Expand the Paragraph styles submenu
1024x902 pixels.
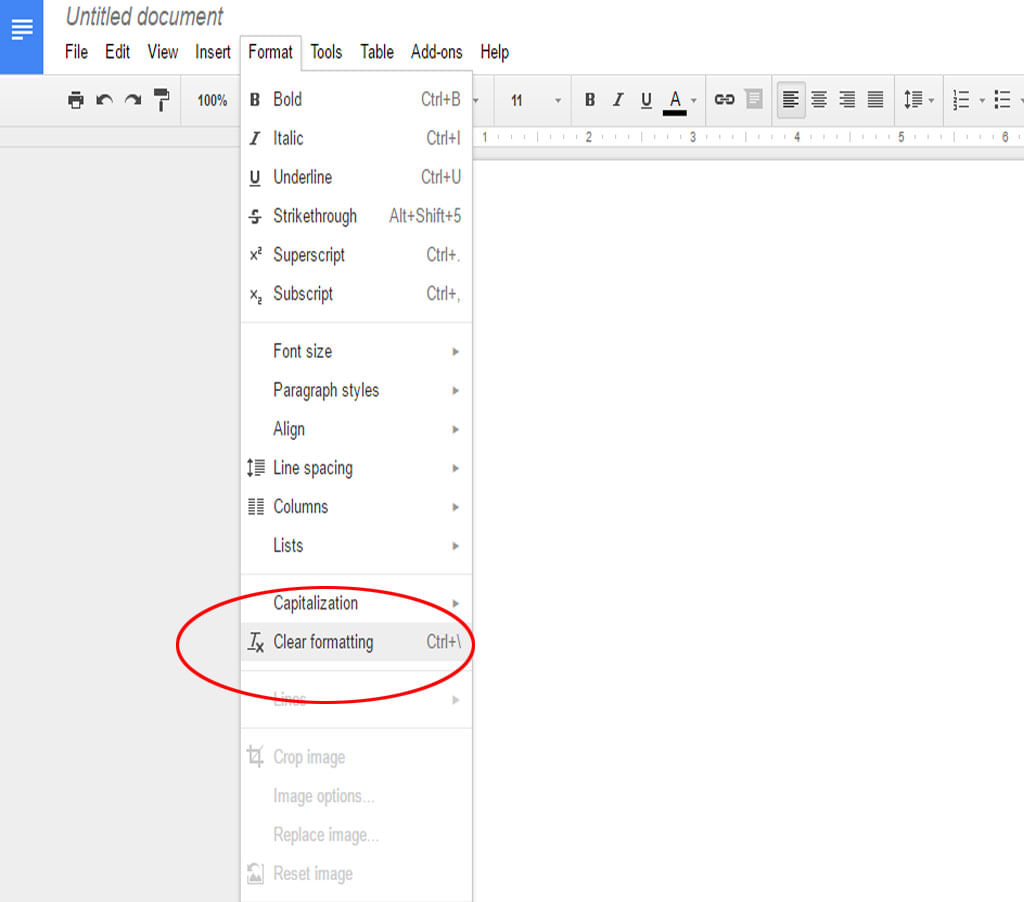[x=327, y=390]
